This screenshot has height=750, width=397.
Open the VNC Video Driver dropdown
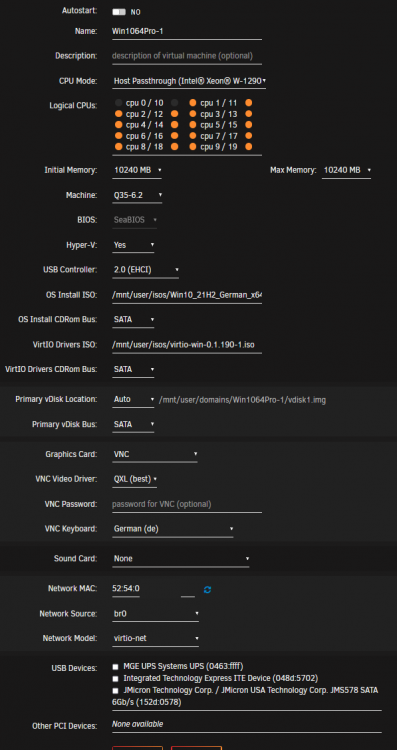[135, 479]
